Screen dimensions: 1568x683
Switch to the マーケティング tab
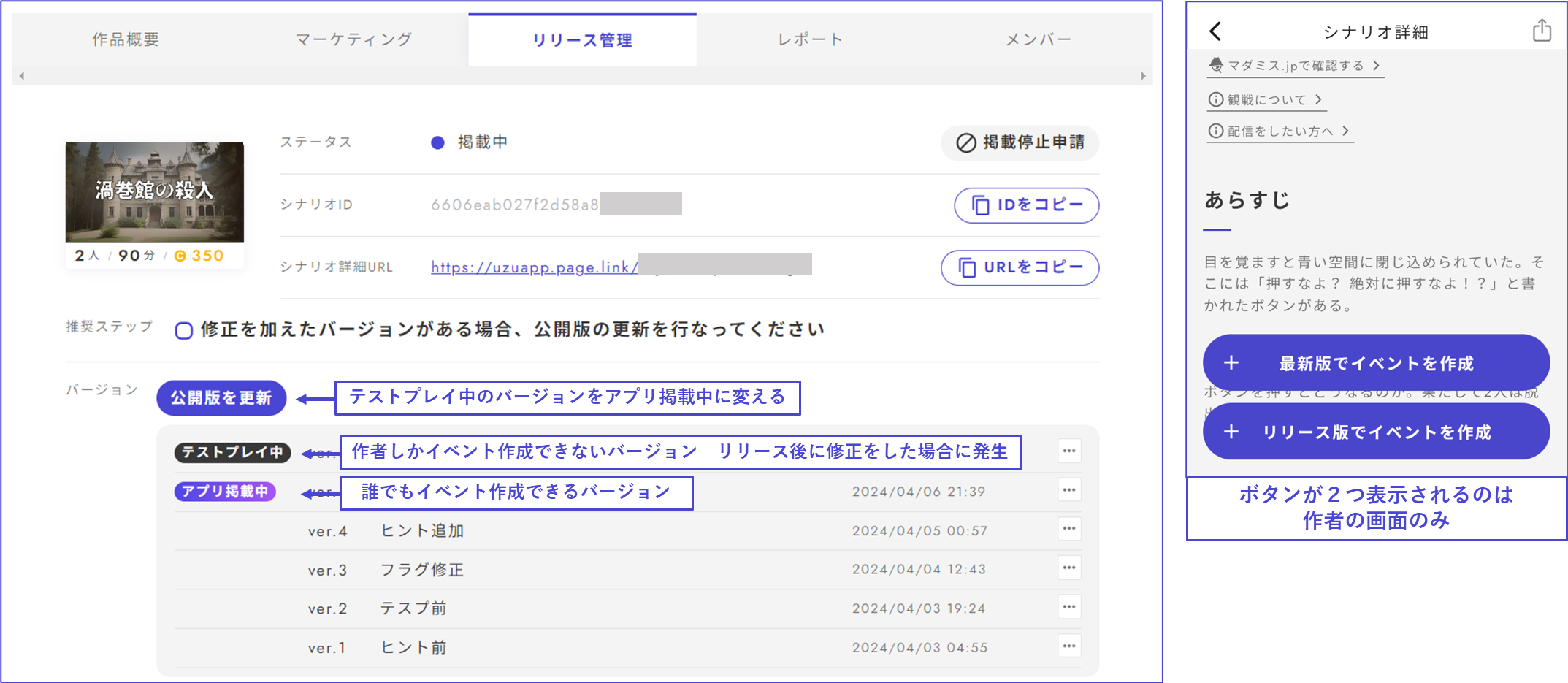(x=353, y=40)
